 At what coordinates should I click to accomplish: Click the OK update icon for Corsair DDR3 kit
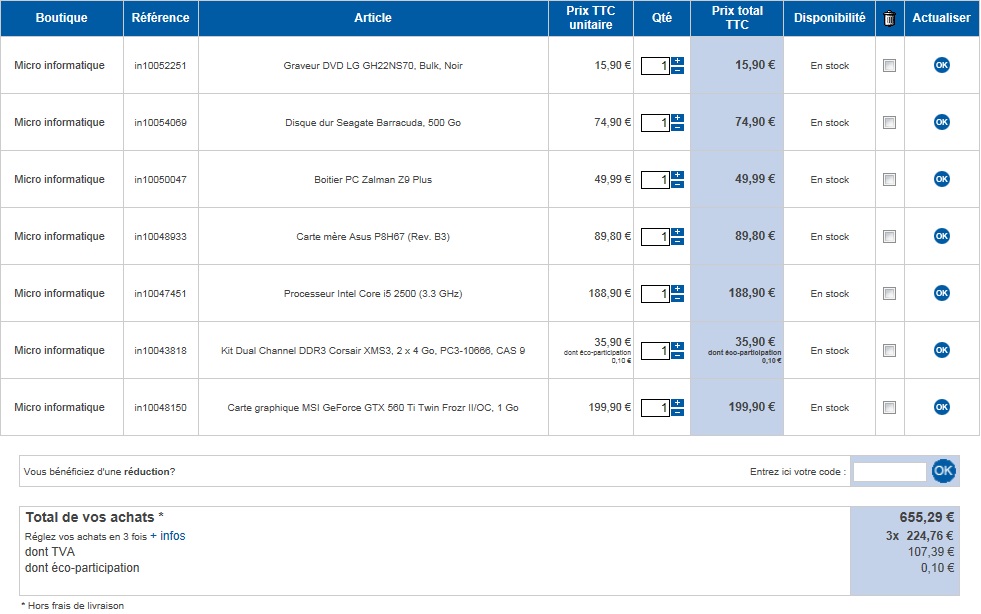[x=941, y=350]
